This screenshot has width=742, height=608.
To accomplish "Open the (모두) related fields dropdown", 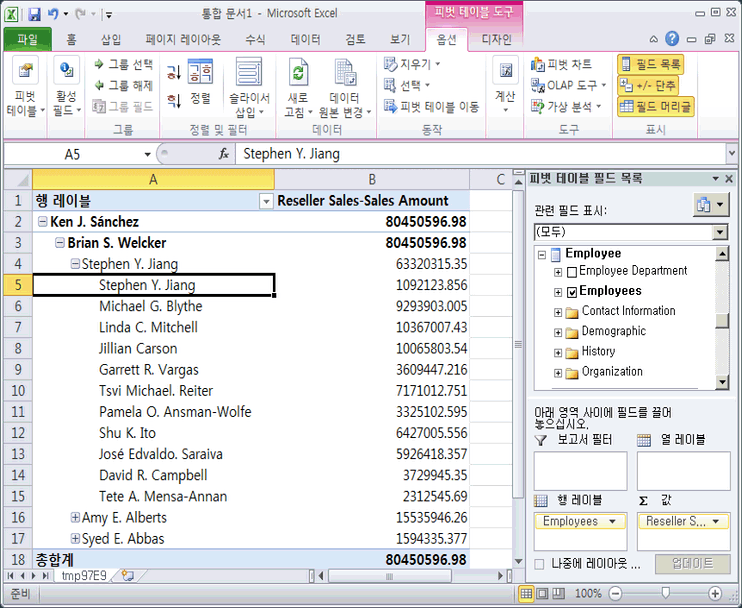I will coord(720,232).
